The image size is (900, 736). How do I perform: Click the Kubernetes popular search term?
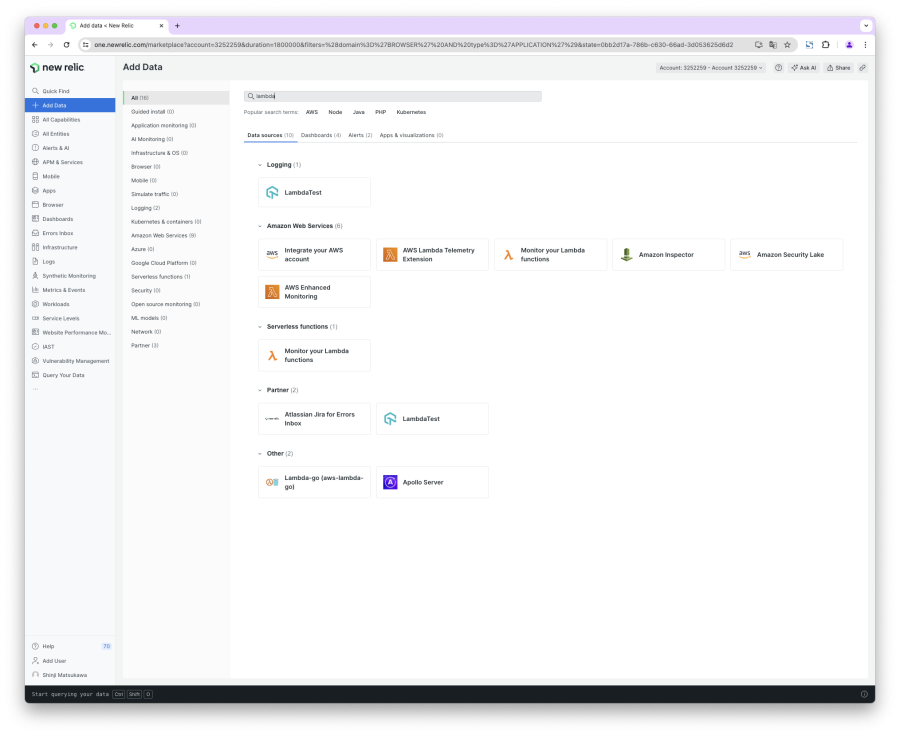pos(411,112)
